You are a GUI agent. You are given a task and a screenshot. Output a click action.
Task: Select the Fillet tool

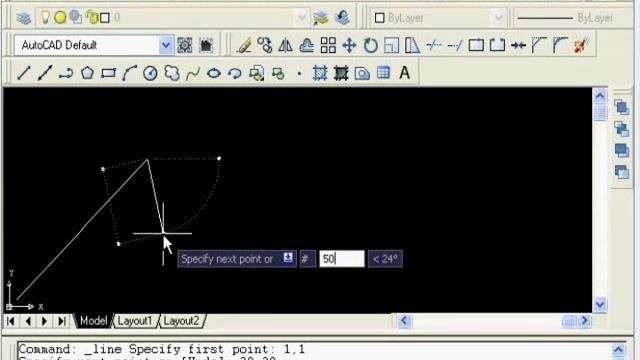click(560, 45)
